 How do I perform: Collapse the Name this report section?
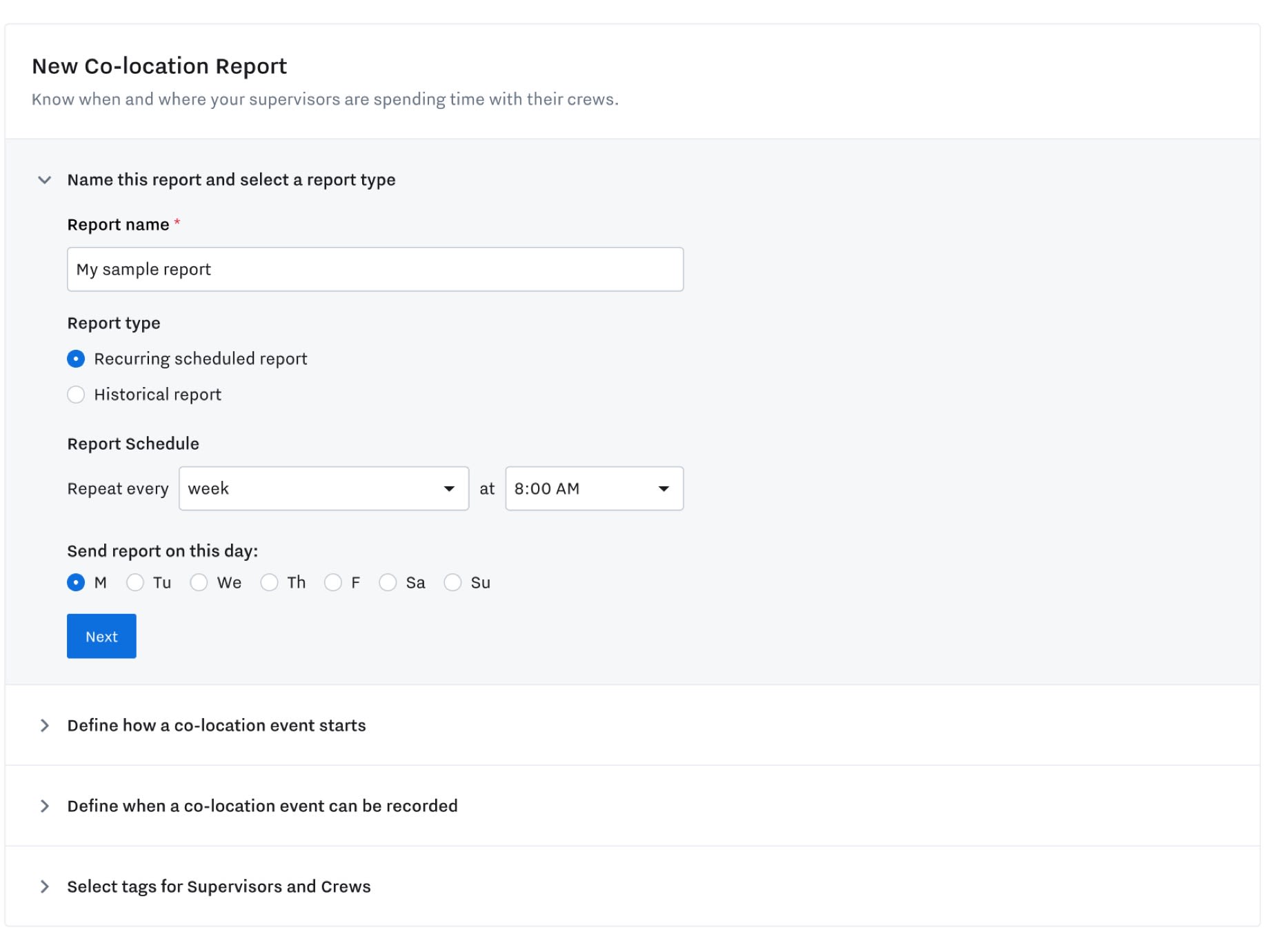point(46,179)
